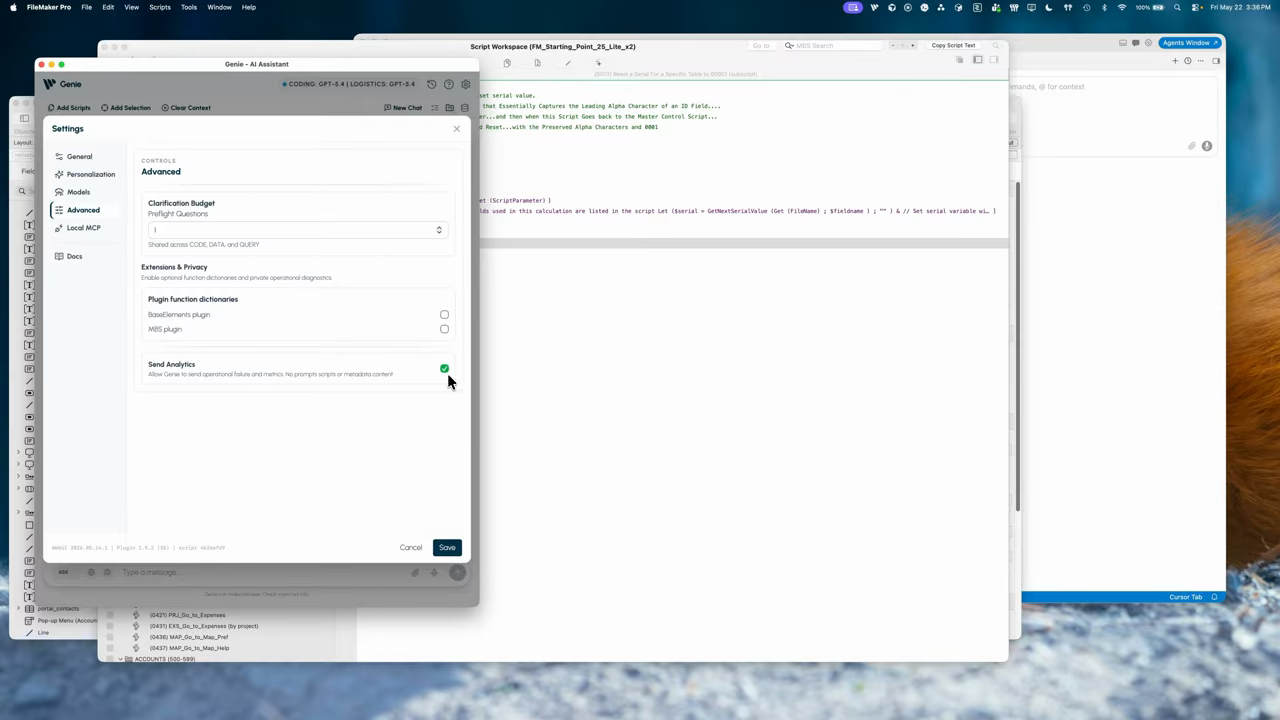Open the Scripts menu

point(160,7)
